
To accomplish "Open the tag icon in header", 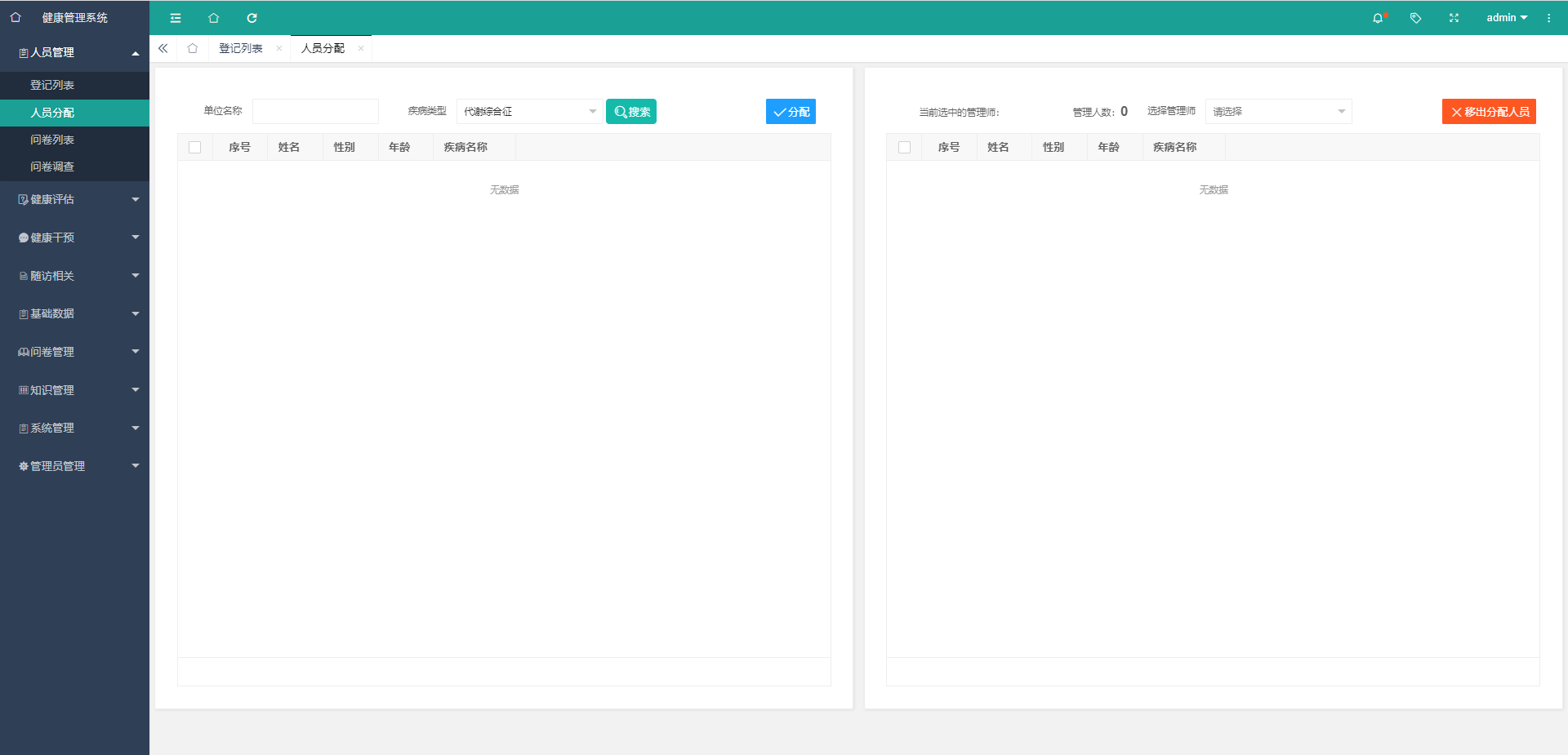I will 1415,18.
